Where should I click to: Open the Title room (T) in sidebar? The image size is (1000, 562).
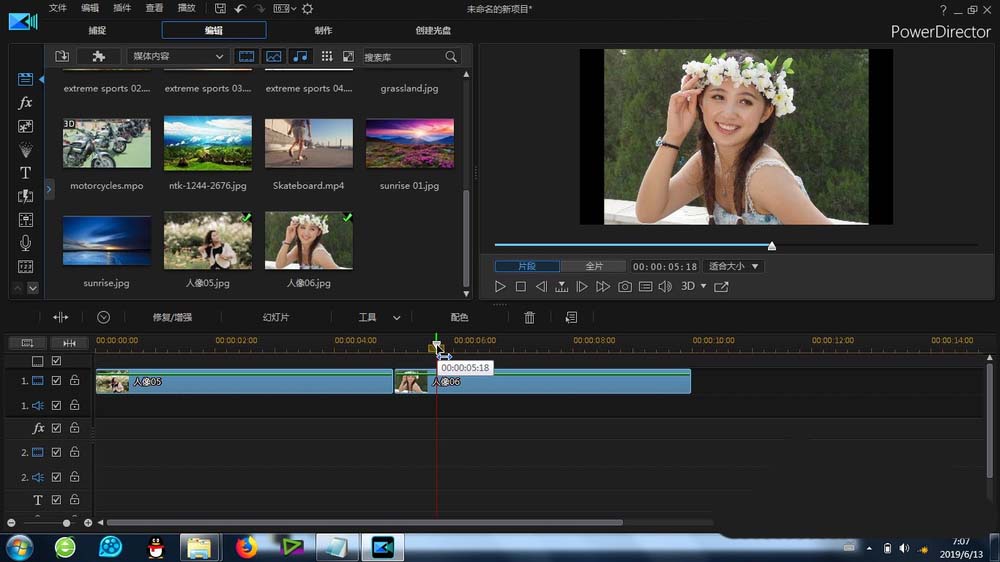point(26,173)
